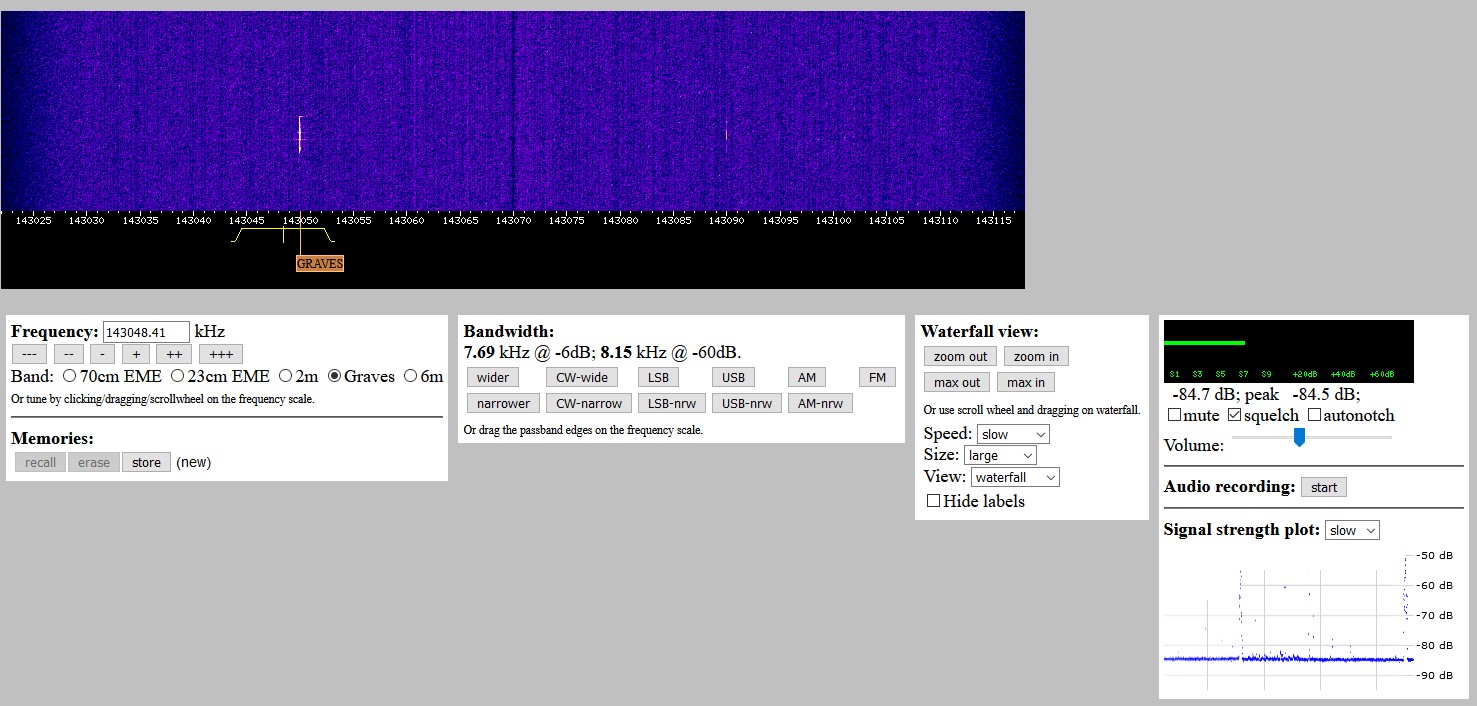
Task: Select the 2m band radio button
Action: 285,377
